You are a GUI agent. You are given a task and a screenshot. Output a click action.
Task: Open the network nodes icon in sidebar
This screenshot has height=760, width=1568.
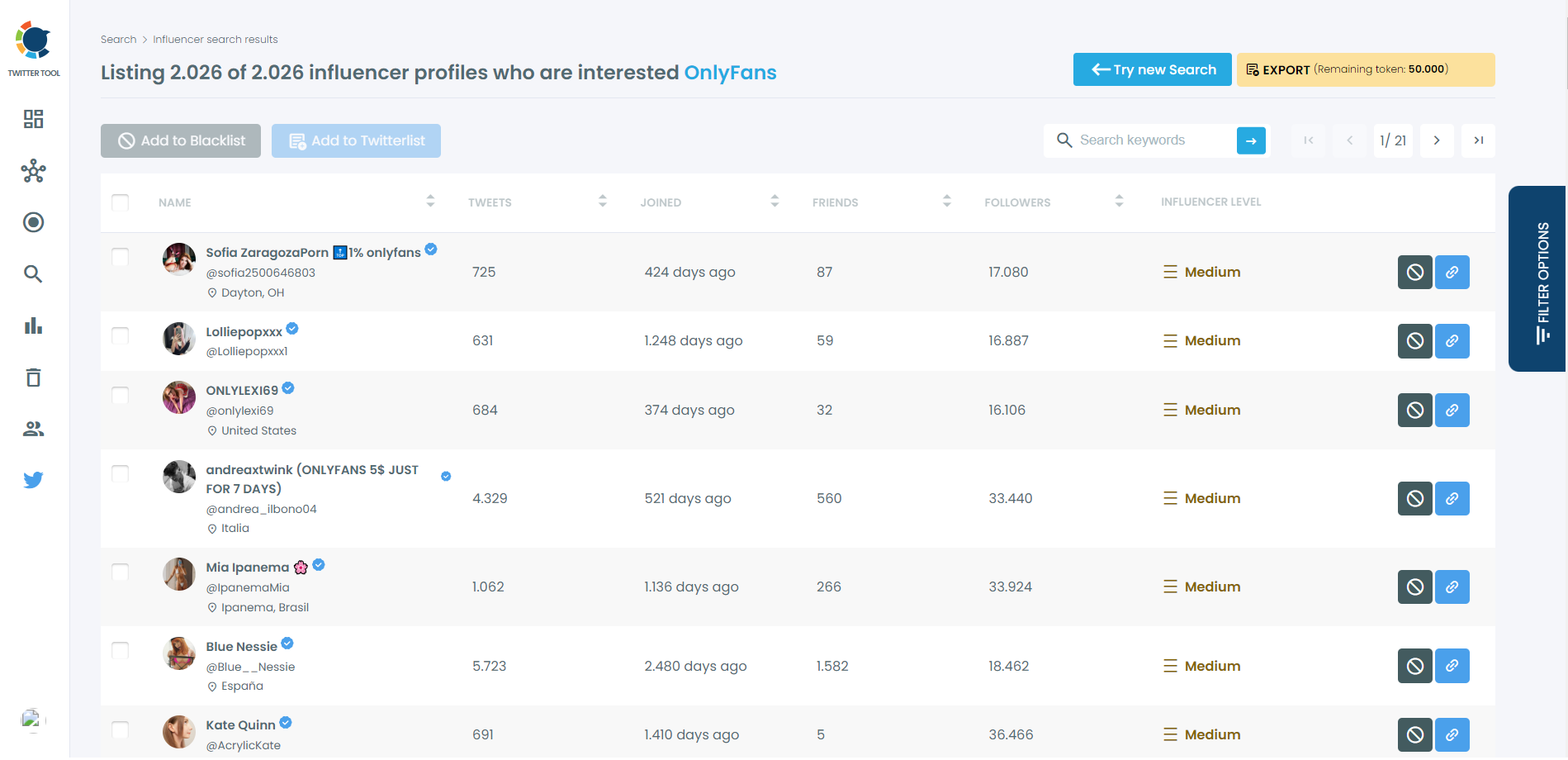(x=33, y=171)
